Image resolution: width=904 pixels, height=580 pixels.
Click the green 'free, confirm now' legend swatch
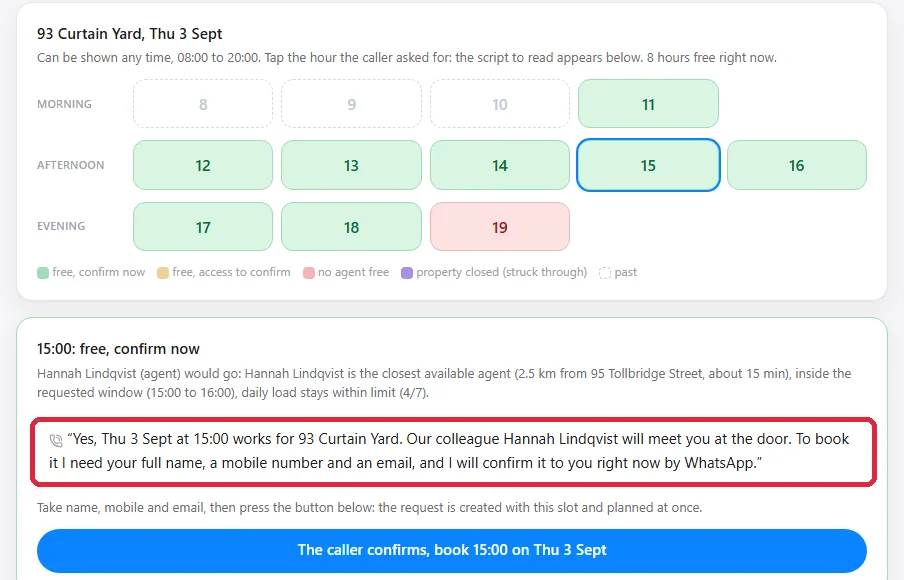43,273
